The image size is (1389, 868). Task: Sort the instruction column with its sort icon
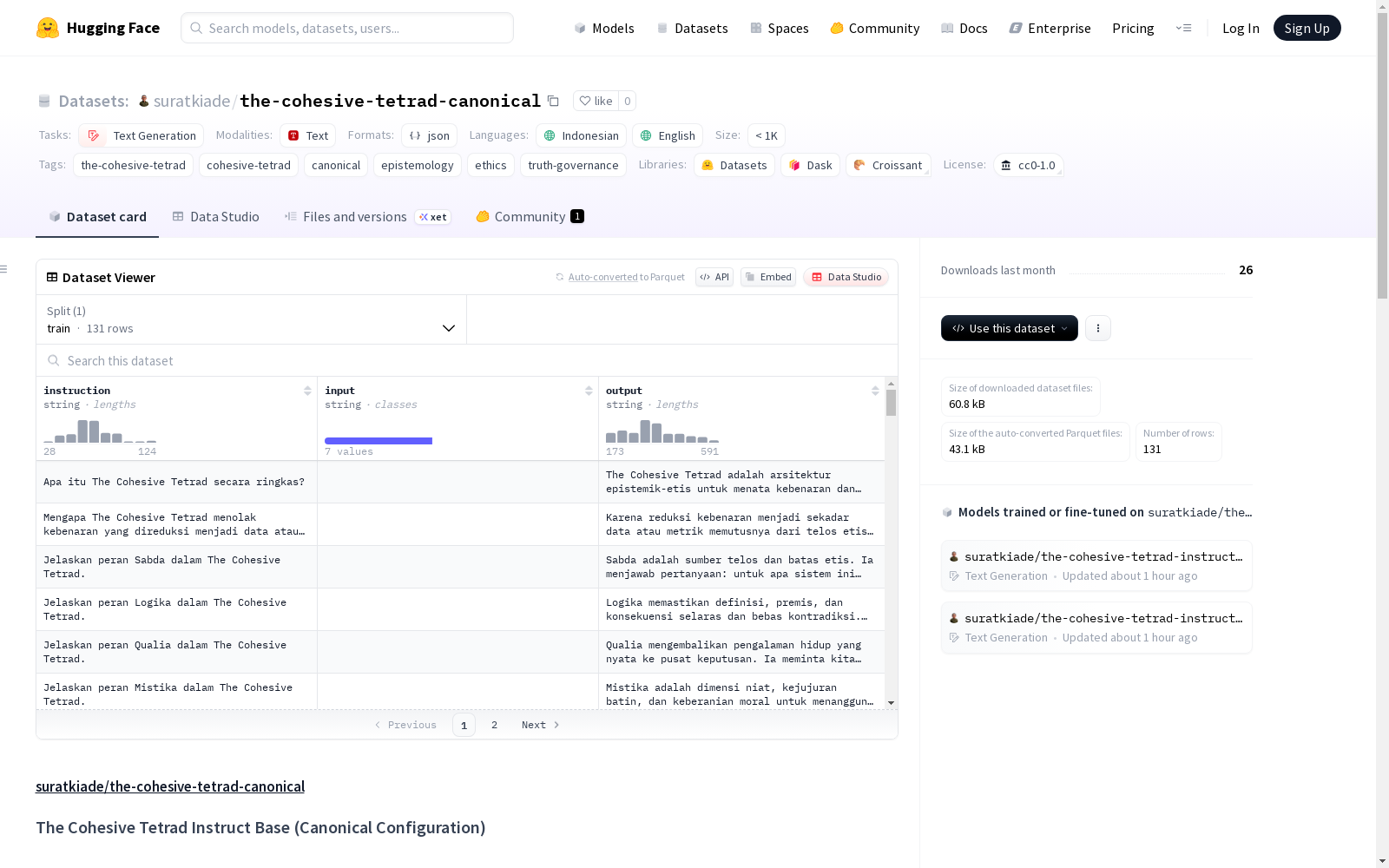(x=307, y=391)
